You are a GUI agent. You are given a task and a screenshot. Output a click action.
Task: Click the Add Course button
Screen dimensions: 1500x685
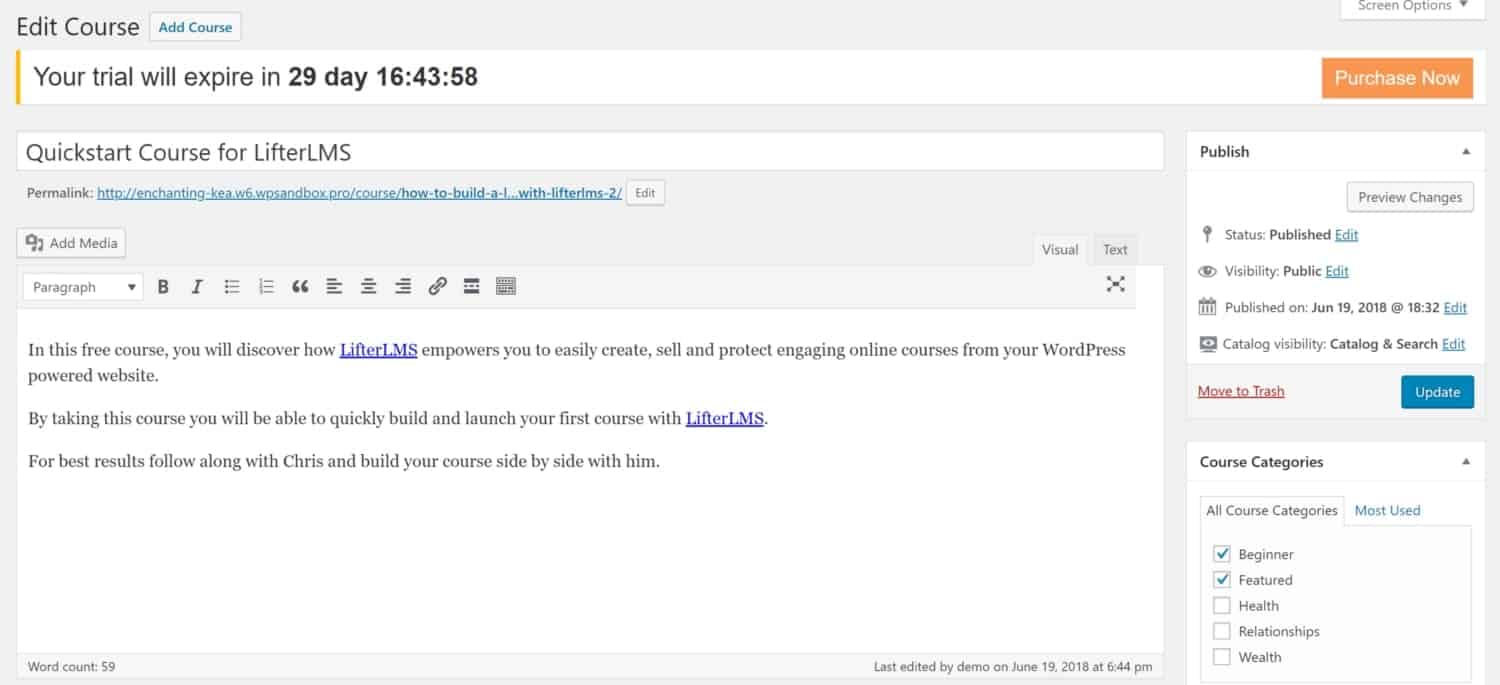pyautogui.click(x=195, y=27)
